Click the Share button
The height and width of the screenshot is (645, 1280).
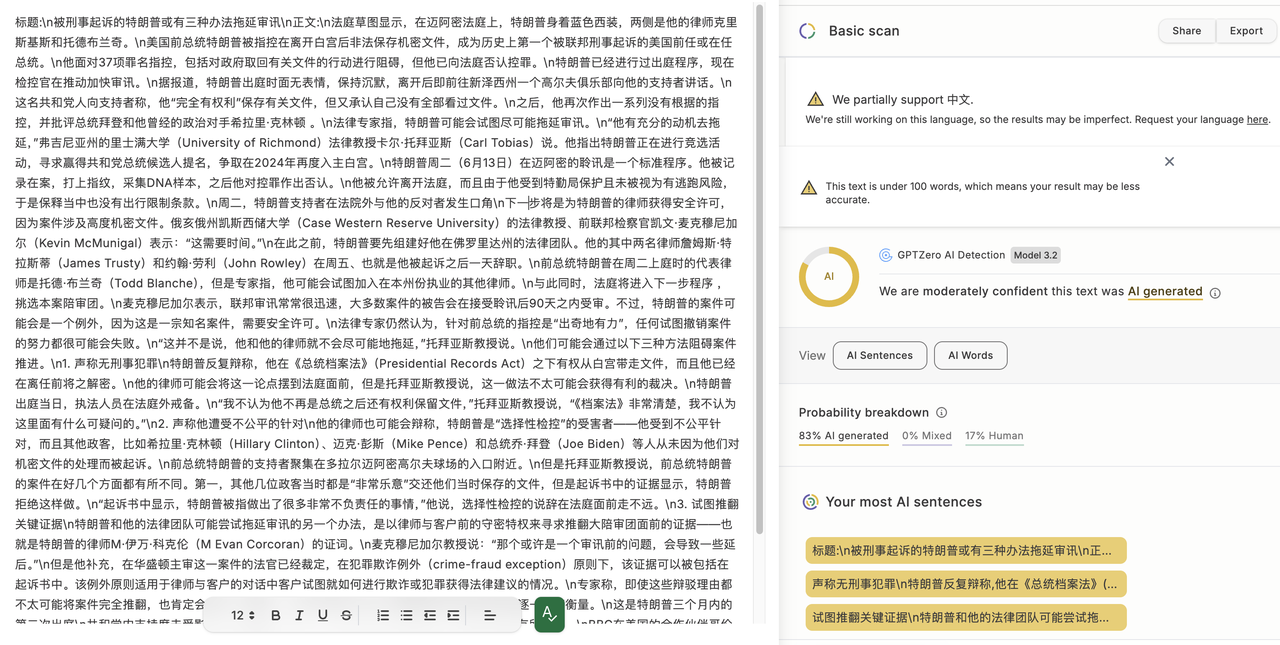click(1187, 31)
